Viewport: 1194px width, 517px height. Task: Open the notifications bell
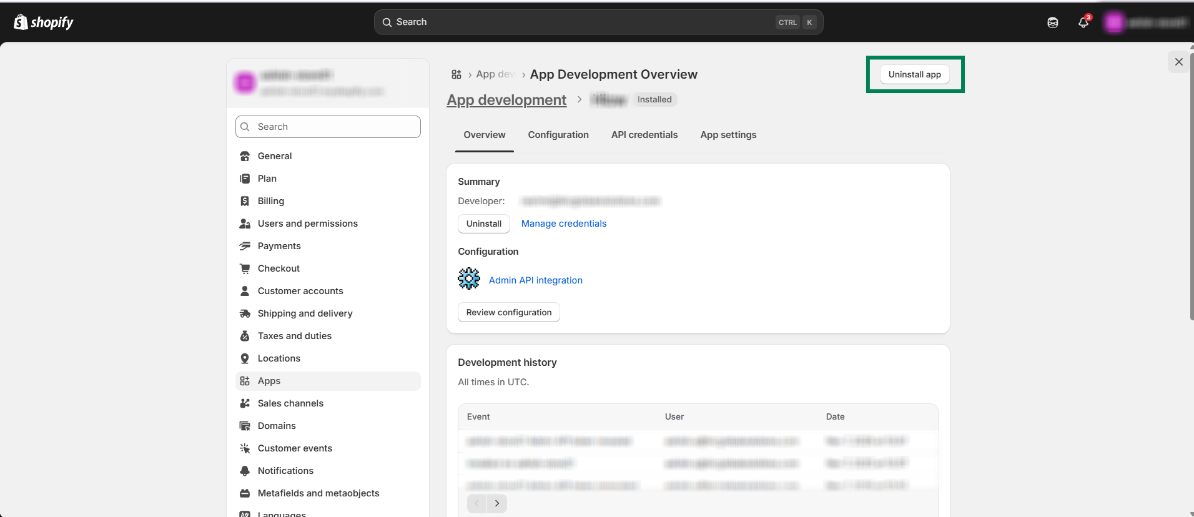pos(1083,22)
